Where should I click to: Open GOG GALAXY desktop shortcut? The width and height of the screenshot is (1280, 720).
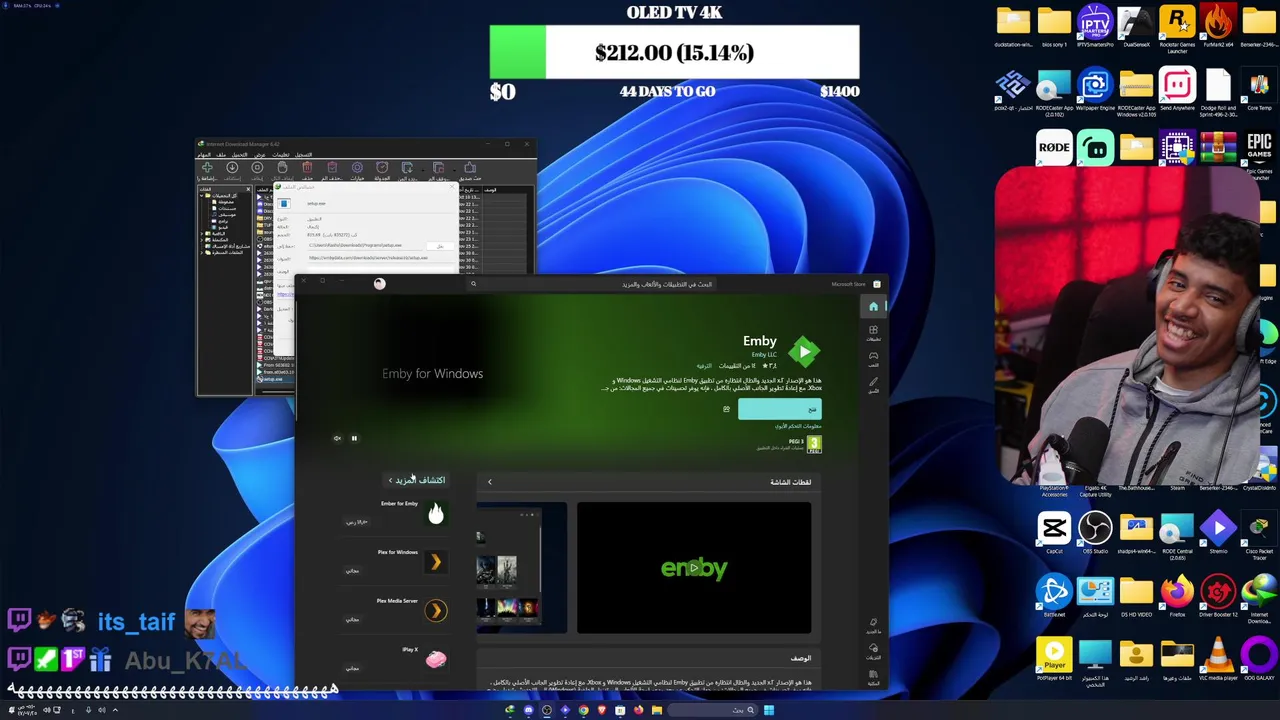1259,659
